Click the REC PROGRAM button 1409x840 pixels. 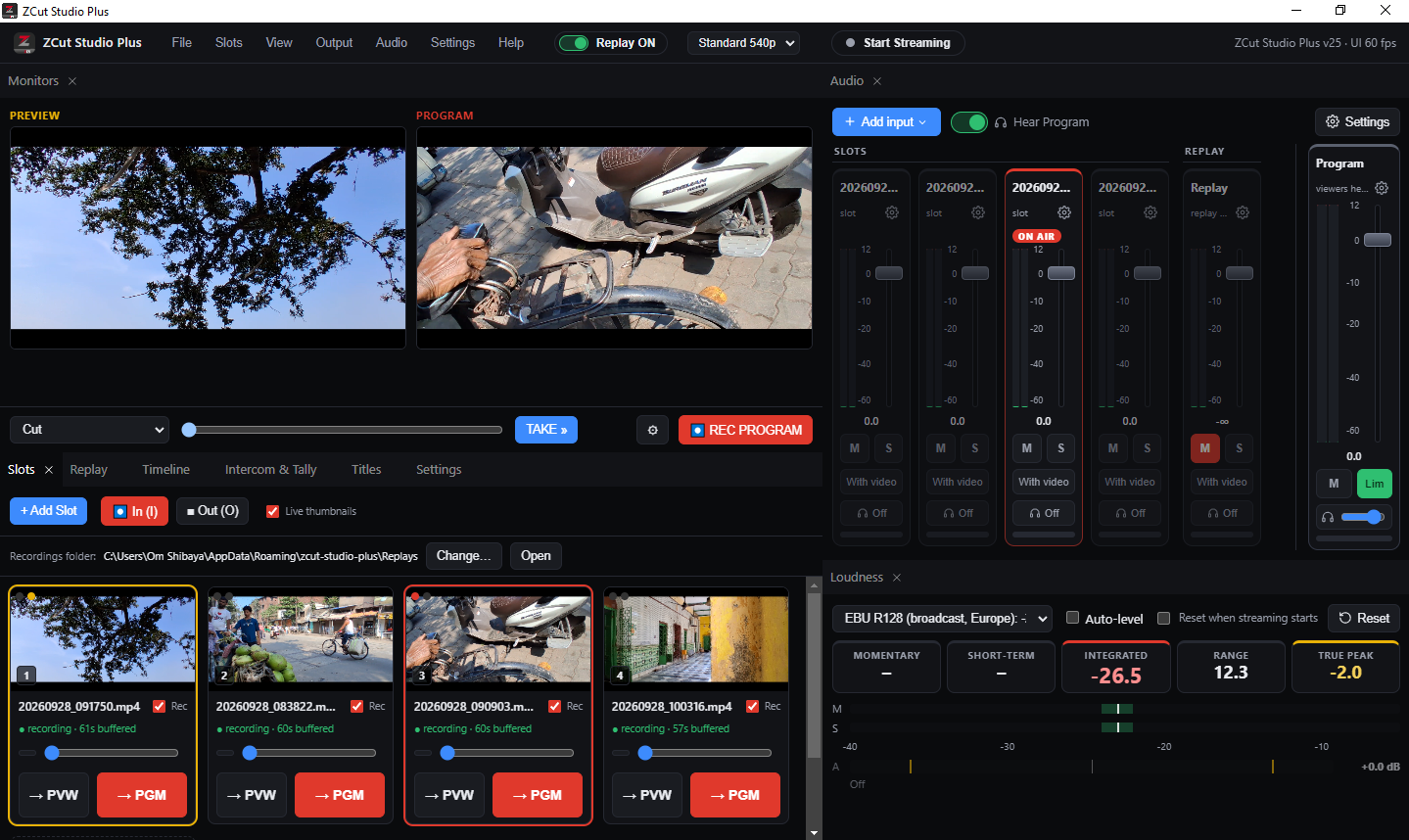tap(745, 430)
